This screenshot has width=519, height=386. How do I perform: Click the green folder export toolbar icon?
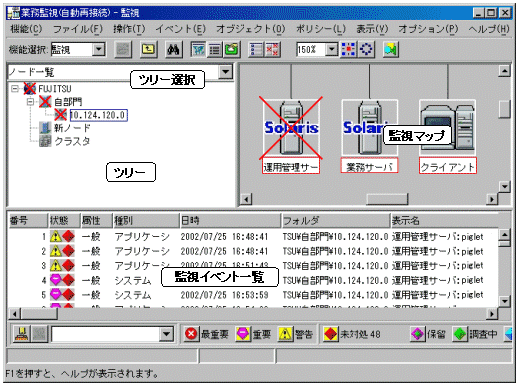pyautogui.click(x=232, y=50)
